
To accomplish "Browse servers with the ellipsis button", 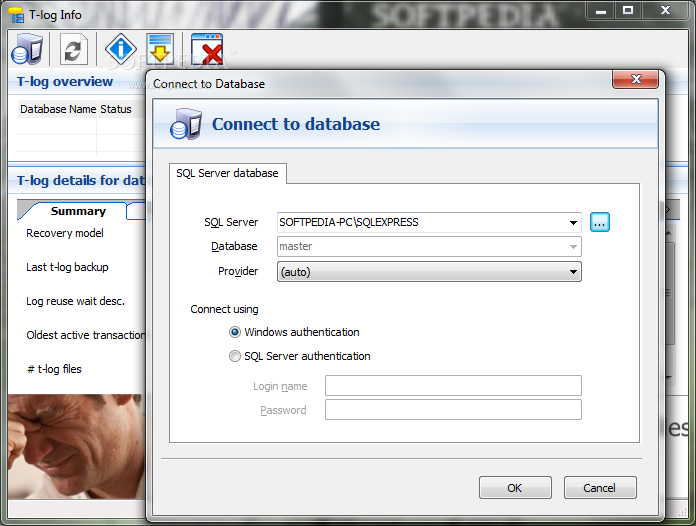I will (600, 222).
